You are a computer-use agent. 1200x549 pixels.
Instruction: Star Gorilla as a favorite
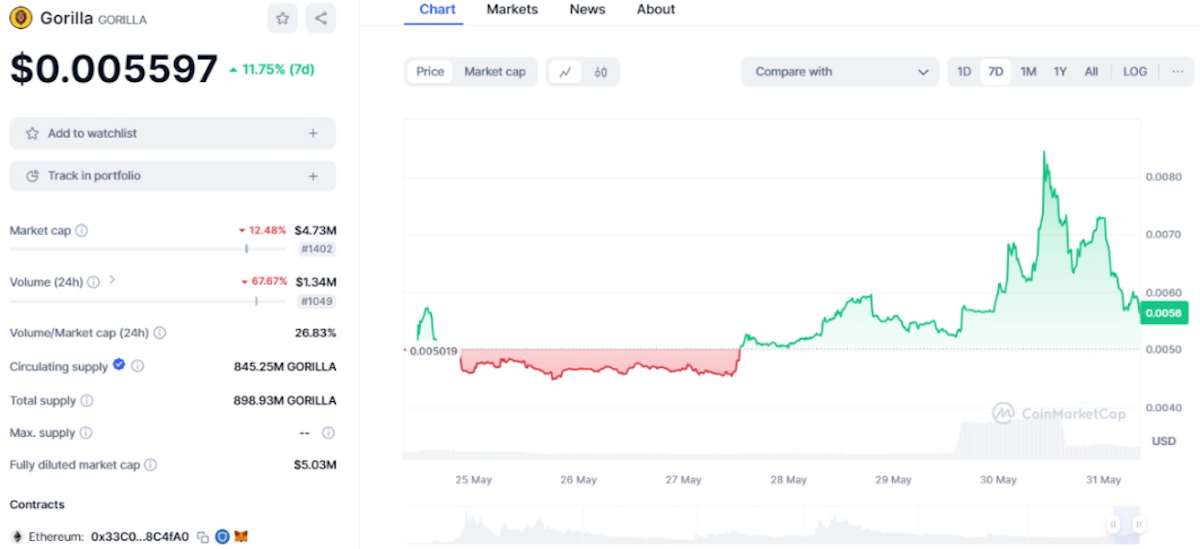coord(283,18)
